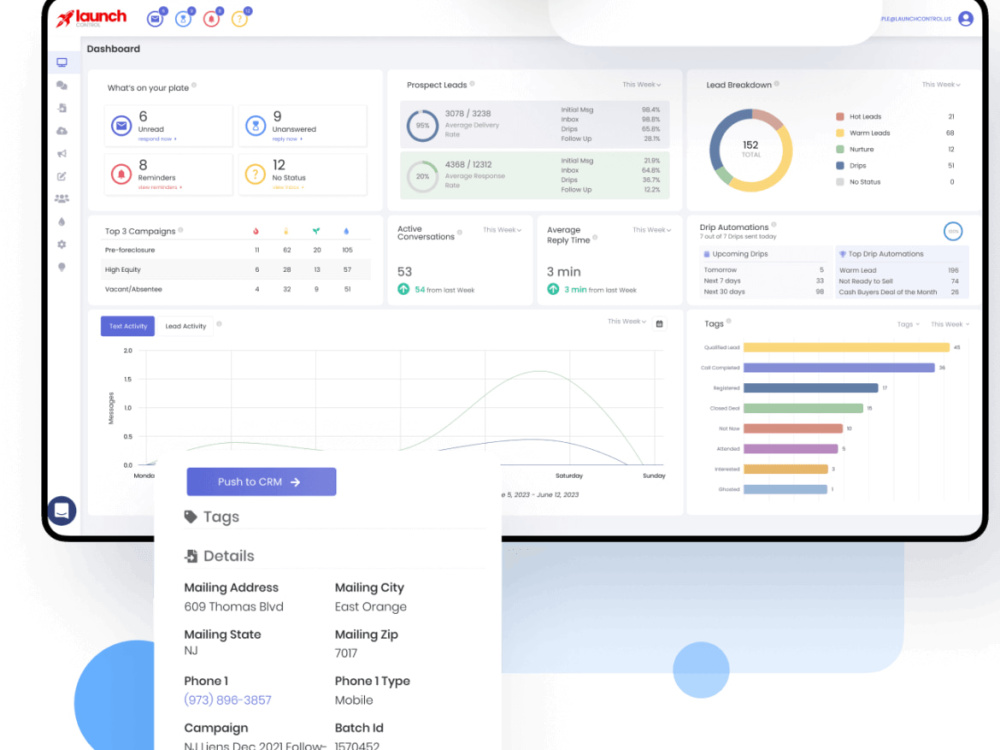Click the Qualified Lead yellow bar
1000x750 pixels.
[x=846, y=348]
